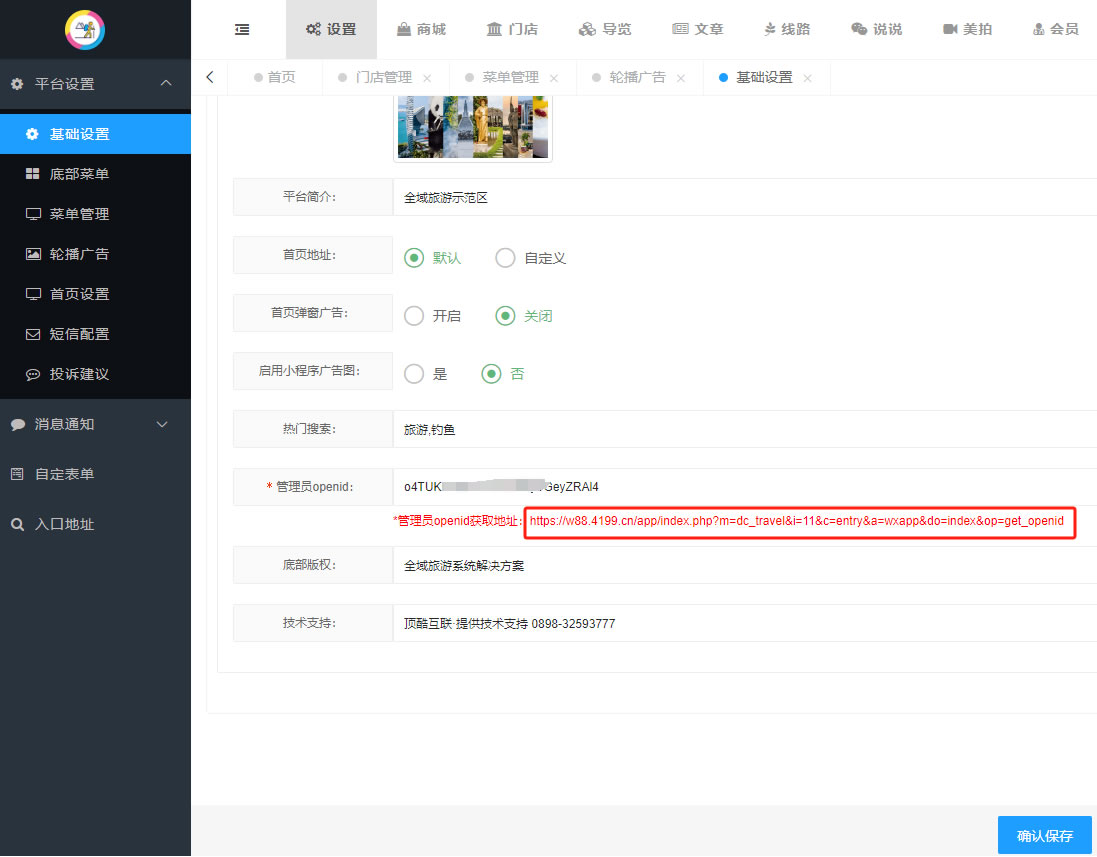Click gear icon beside 基础设置
The height and width of the screenshot is (857, 1097).
[32, 134]
